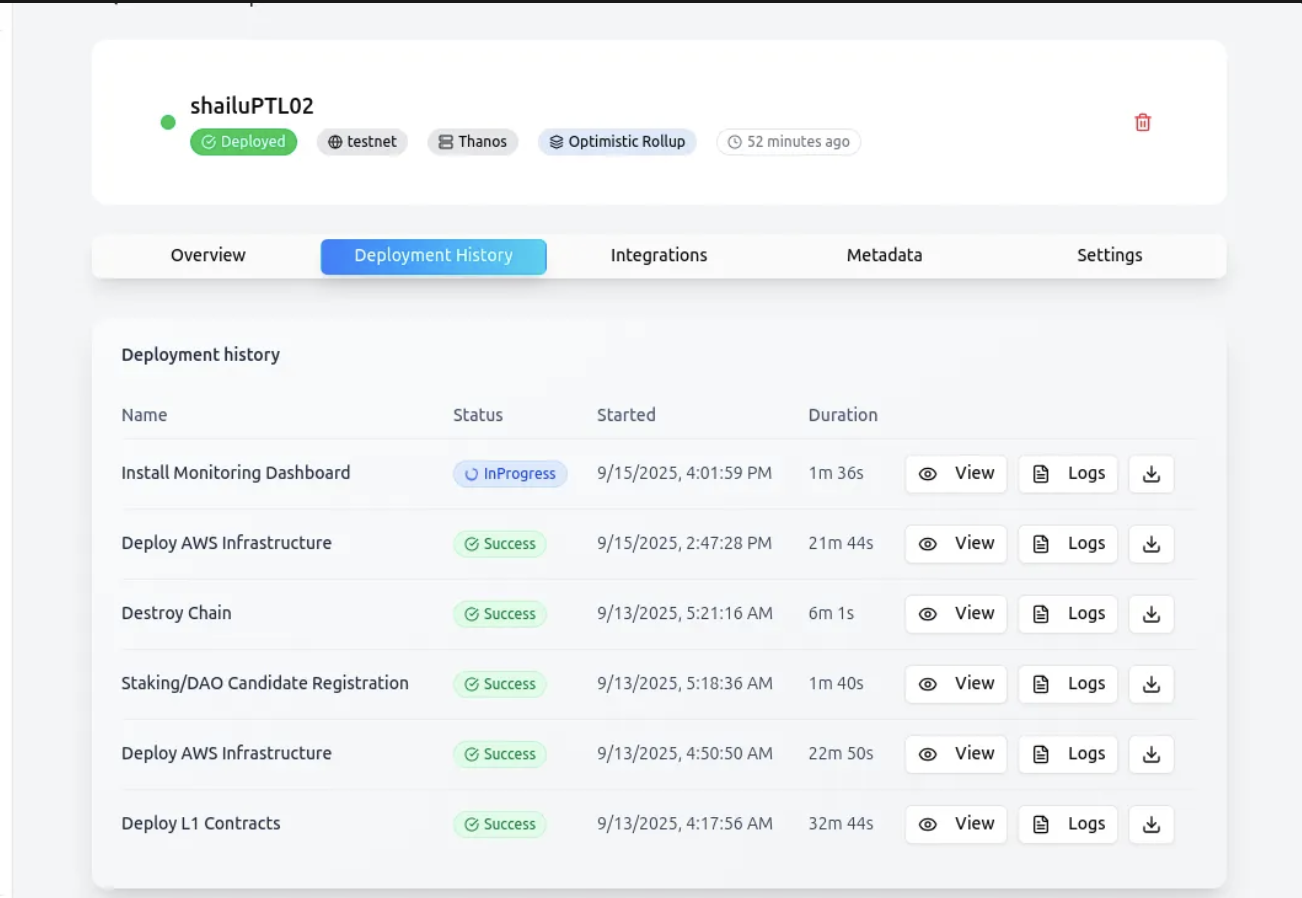Go to the Metadata tab
Image resolution: width=1302 pixels, height=898 pixels.
click(884, 256)
